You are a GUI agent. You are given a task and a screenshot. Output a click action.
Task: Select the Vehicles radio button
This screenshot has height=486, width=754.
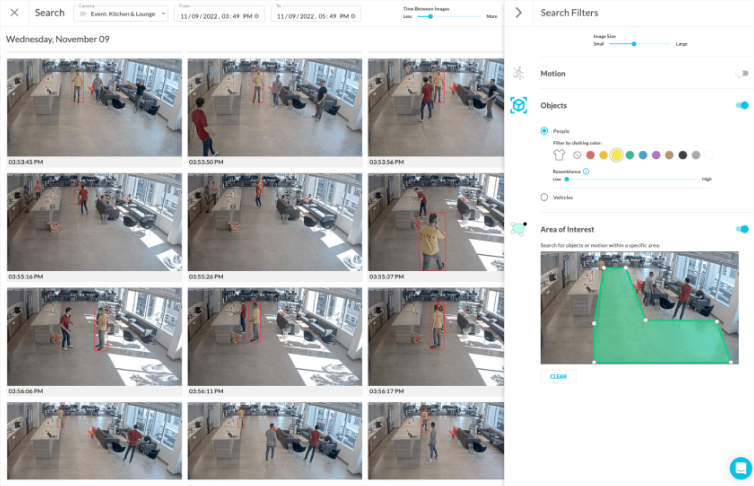pos(545,197)
